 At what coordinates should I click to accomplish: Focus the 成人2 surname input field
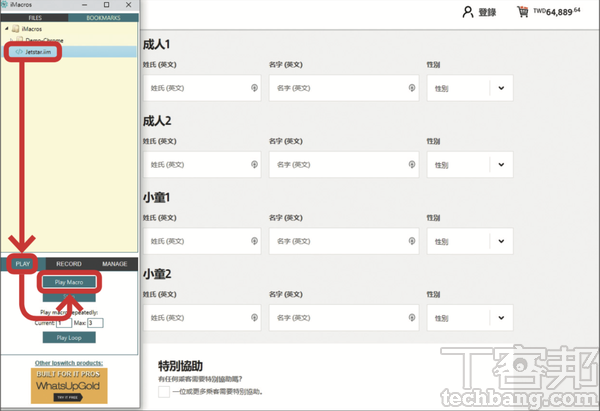tap(202, 165)
